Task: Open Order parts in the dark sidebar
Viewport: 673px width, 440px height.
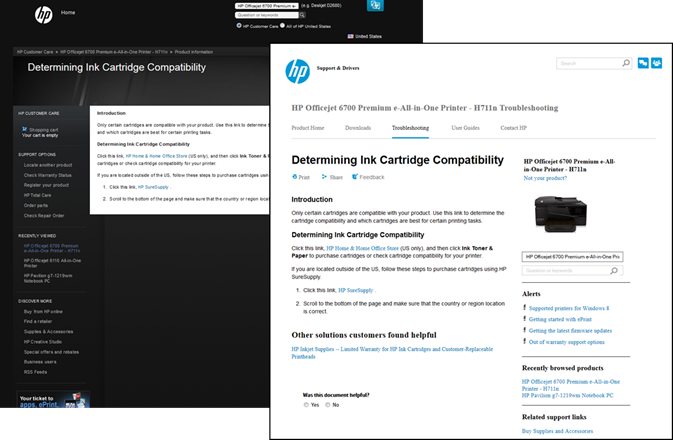Action: tap(36, 206)
